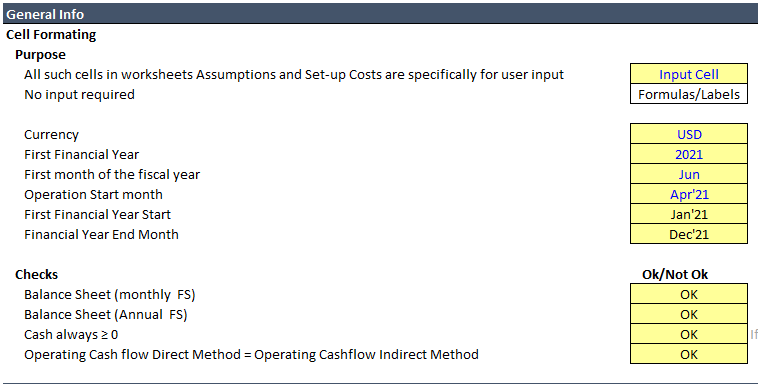This screenshot has height=384, width=758.
Task: Click the First Financial Year cell 2021
Action: pos(689,154)
